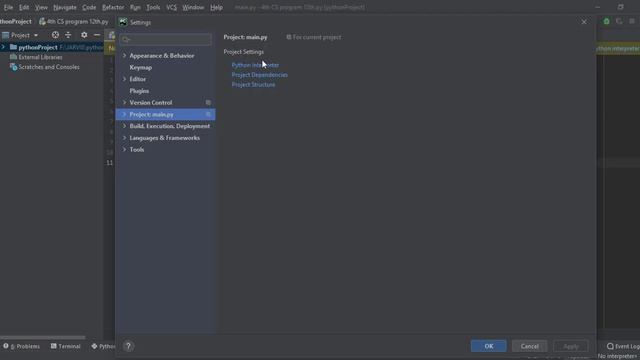Click the disabled Apply button
The width and height of the screenshot is (640, 360).
click(571, 346)
